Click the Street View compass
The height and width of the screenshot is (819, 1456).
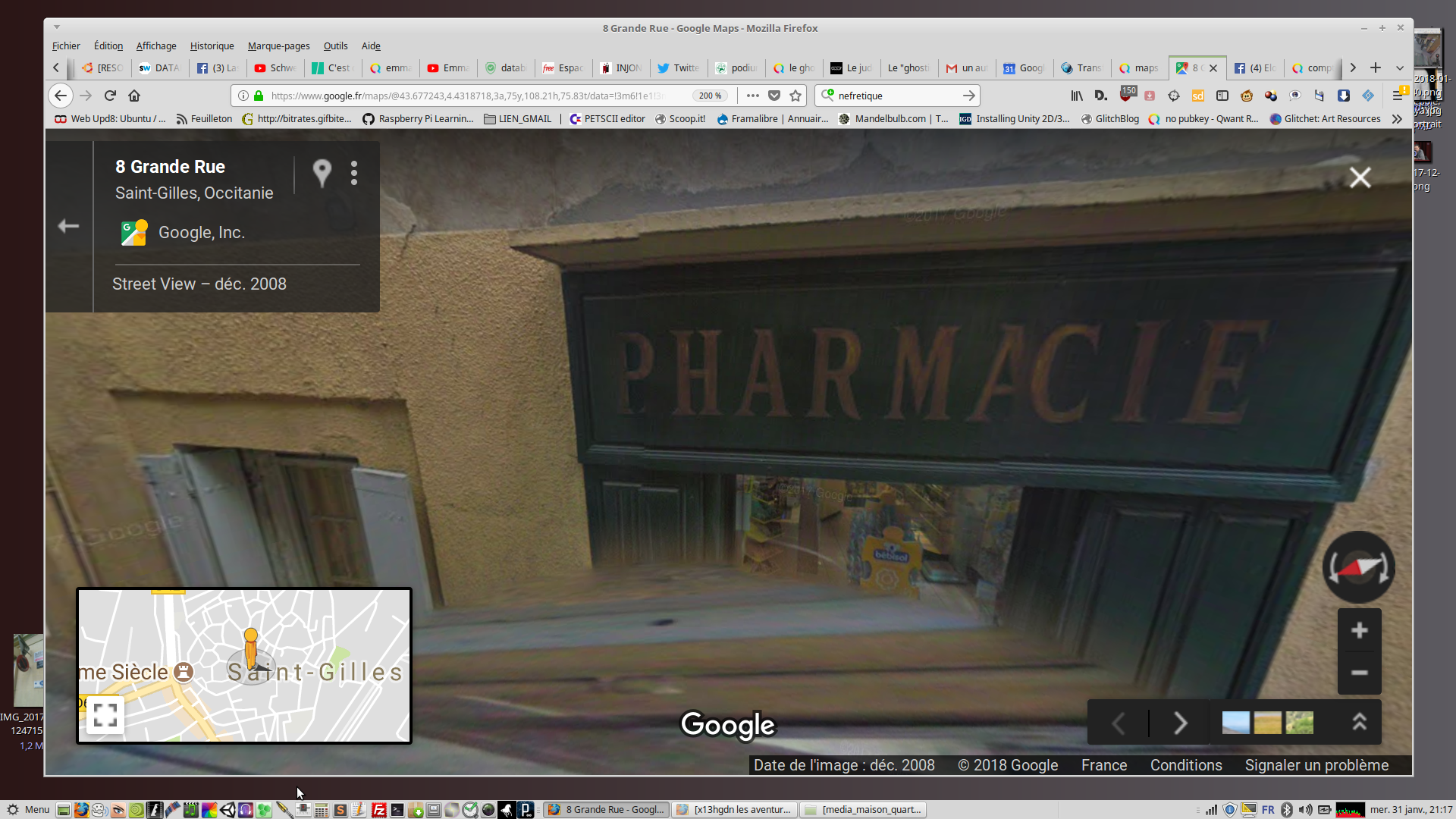tap(1358, 567)
